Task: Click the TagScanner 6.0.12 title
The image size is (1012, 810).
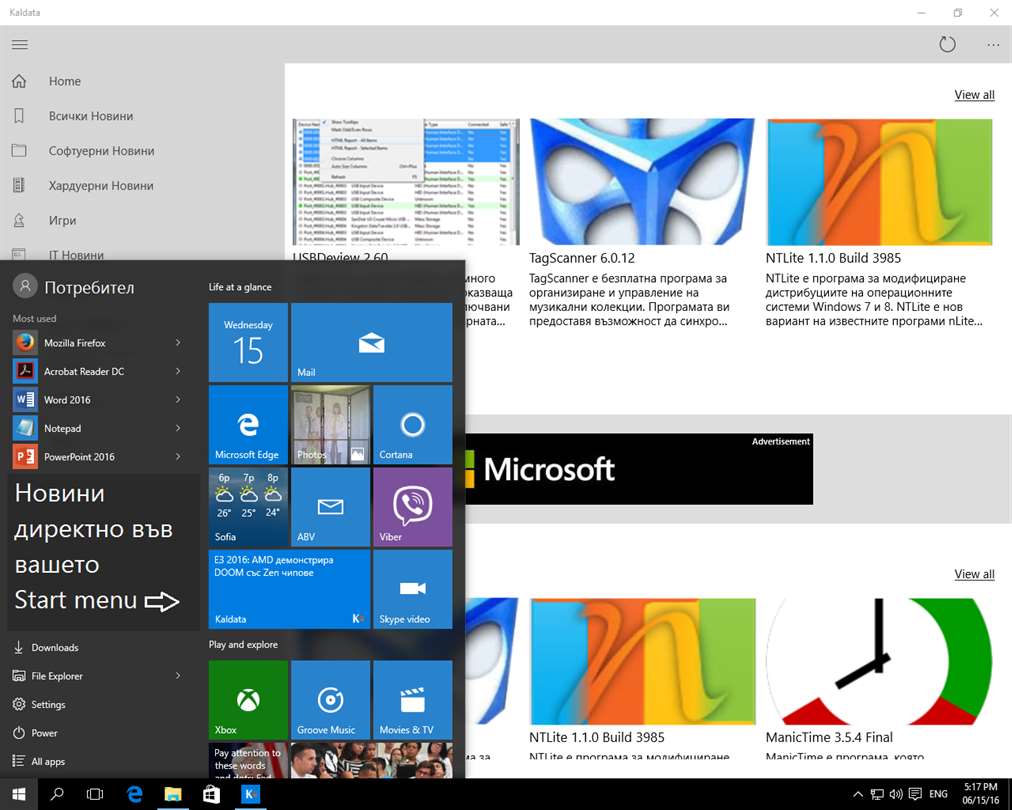Action: 582,258
